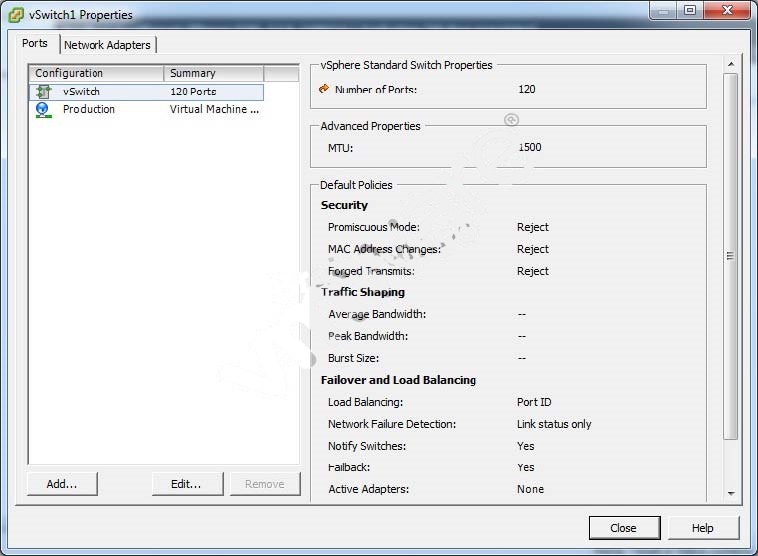Screen dimensions: 758x556
Task: Select the Production port group row
Action: pyautogui.click(x=146, y=110)
